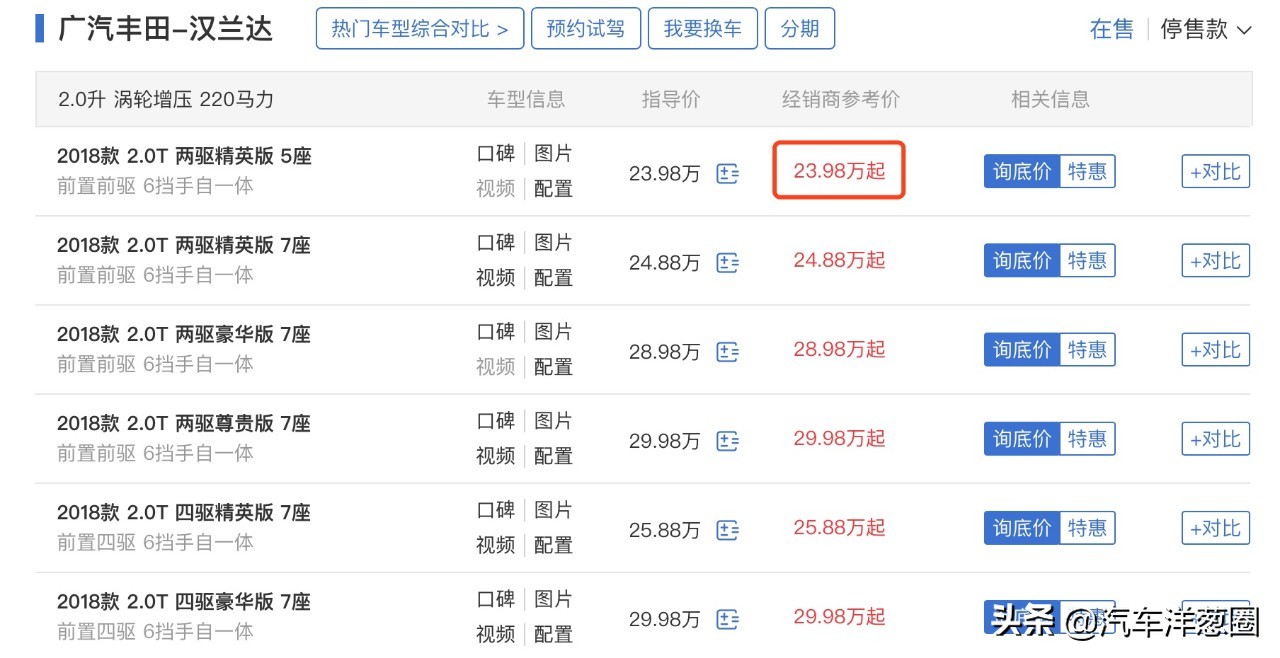The height and width of the screenshot is (658, 1280).
Task: Switch to the 在售 tab
Action: (x=1111, y=30)
